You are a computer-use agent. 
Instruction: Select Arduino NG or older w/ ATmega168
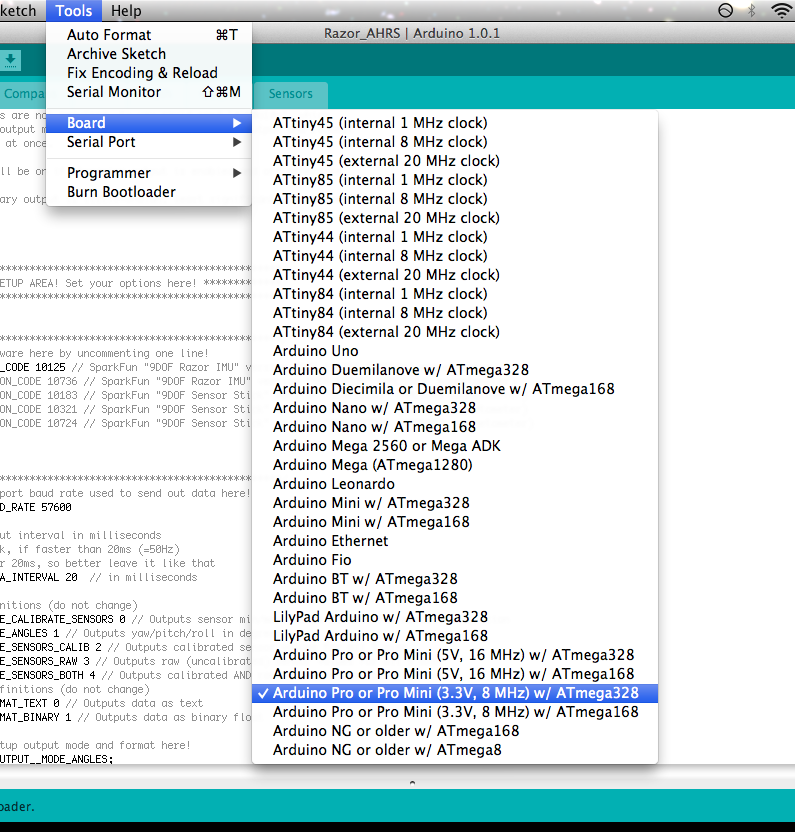point(455,731)
